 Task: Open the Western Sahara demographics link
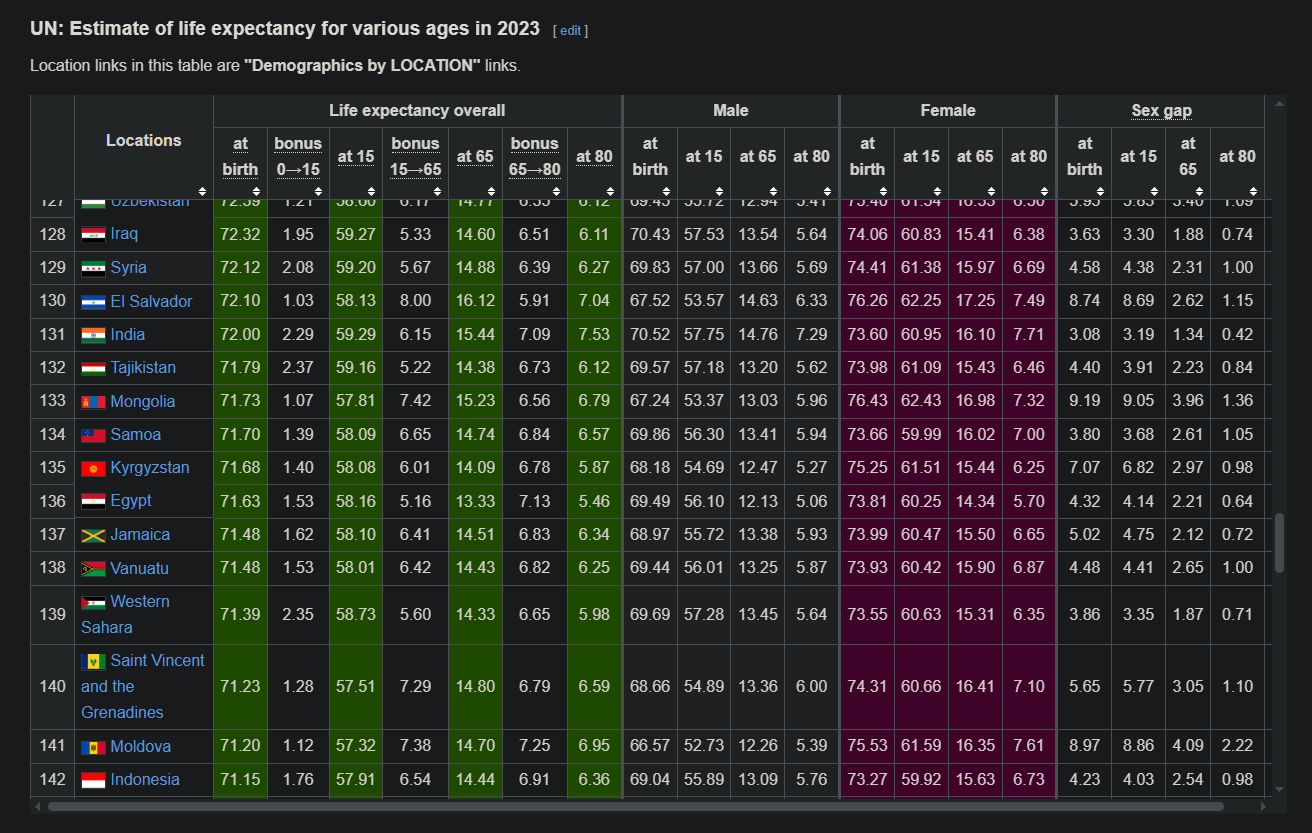pos(126,614)
